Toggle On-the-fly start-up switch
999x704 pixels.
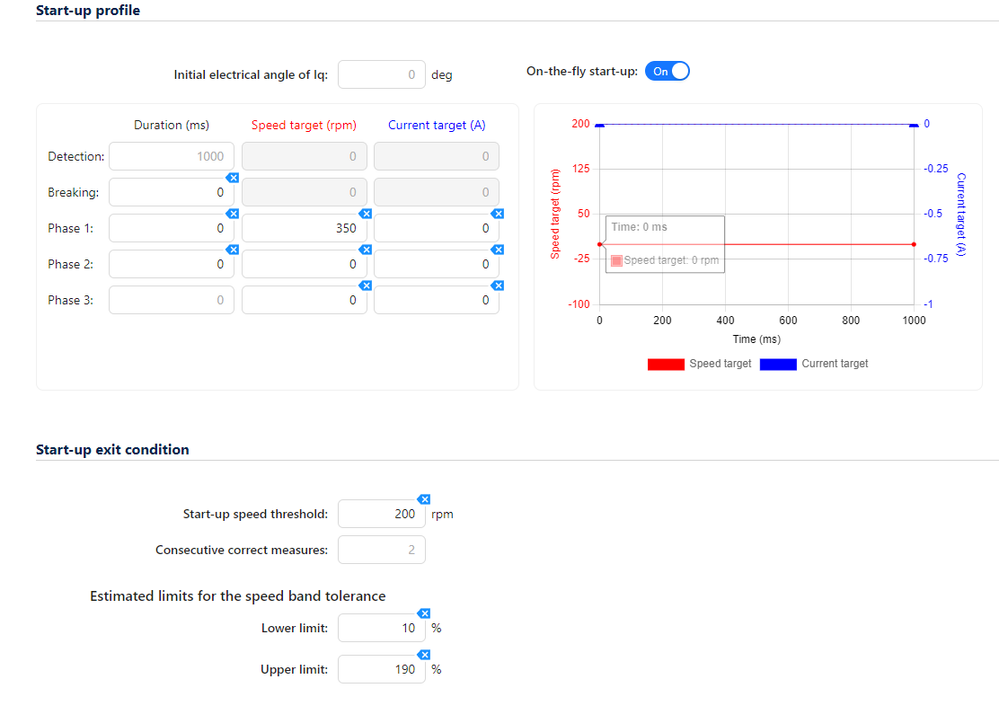tap(667, 71)
